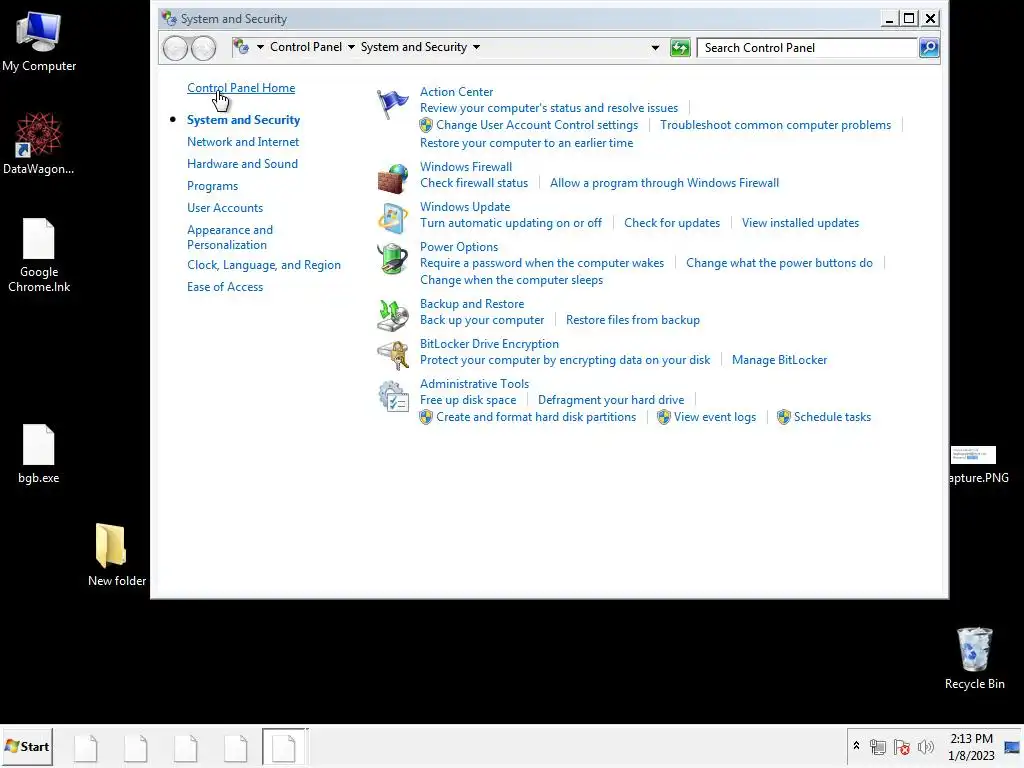Viewport: 1024px width, 768px height.
Task: Open the Action Center flag icon
Action: [x=392, y=104]
